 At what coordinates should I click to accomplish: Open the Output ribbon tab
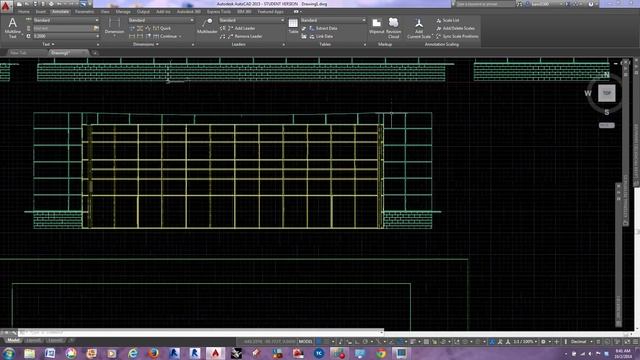(143, 12)
